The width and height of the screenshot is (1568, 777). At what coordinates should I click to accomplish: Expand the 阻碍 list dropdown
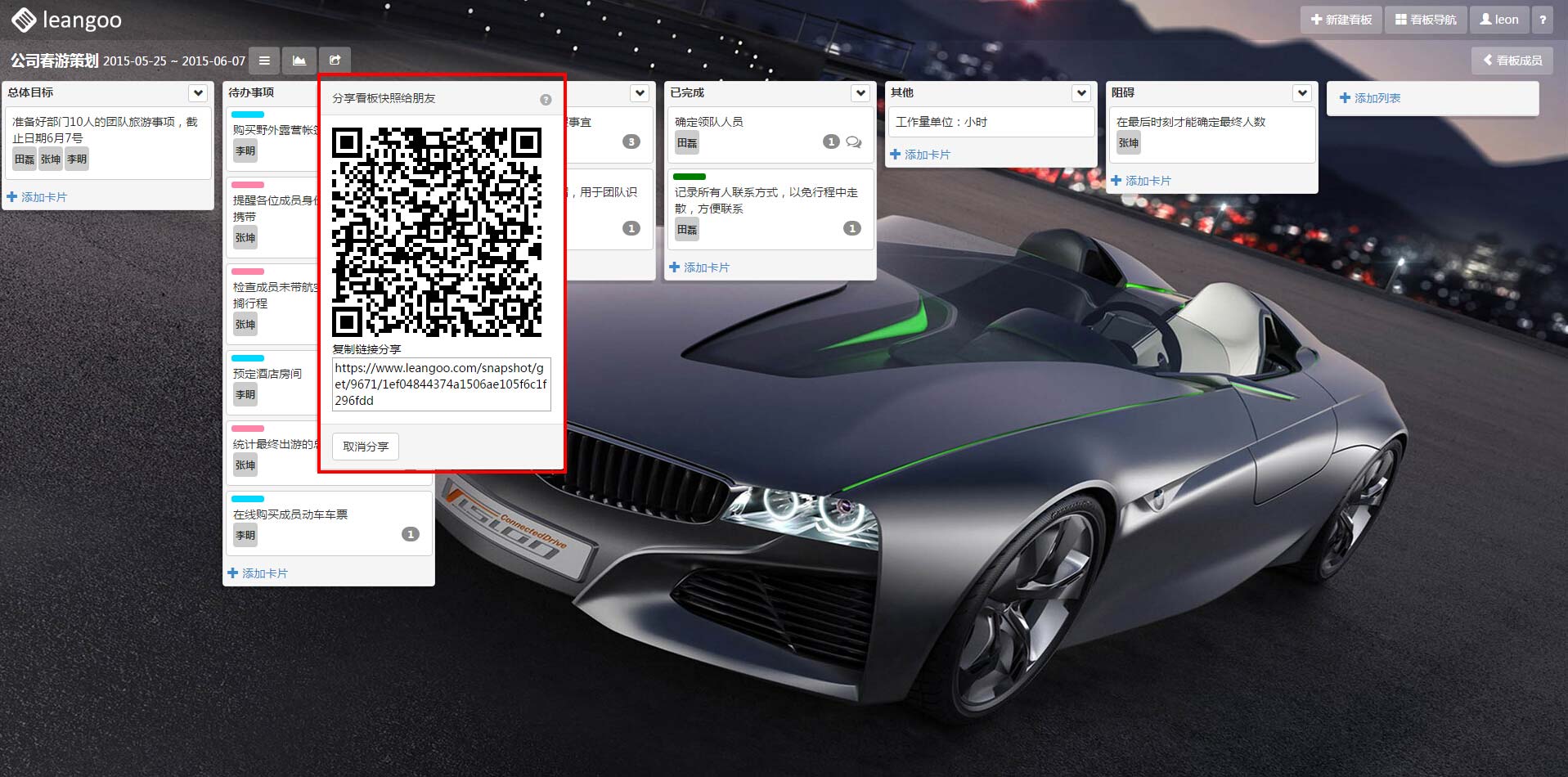tap(1302, 93)
